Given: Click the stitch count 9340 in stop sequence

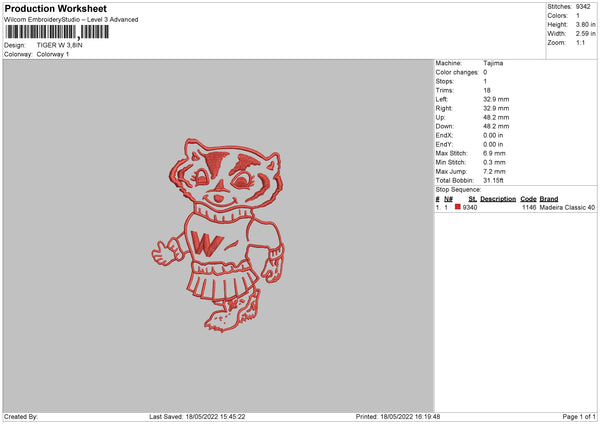Looking at the screenshot, I should pos(470,207).
